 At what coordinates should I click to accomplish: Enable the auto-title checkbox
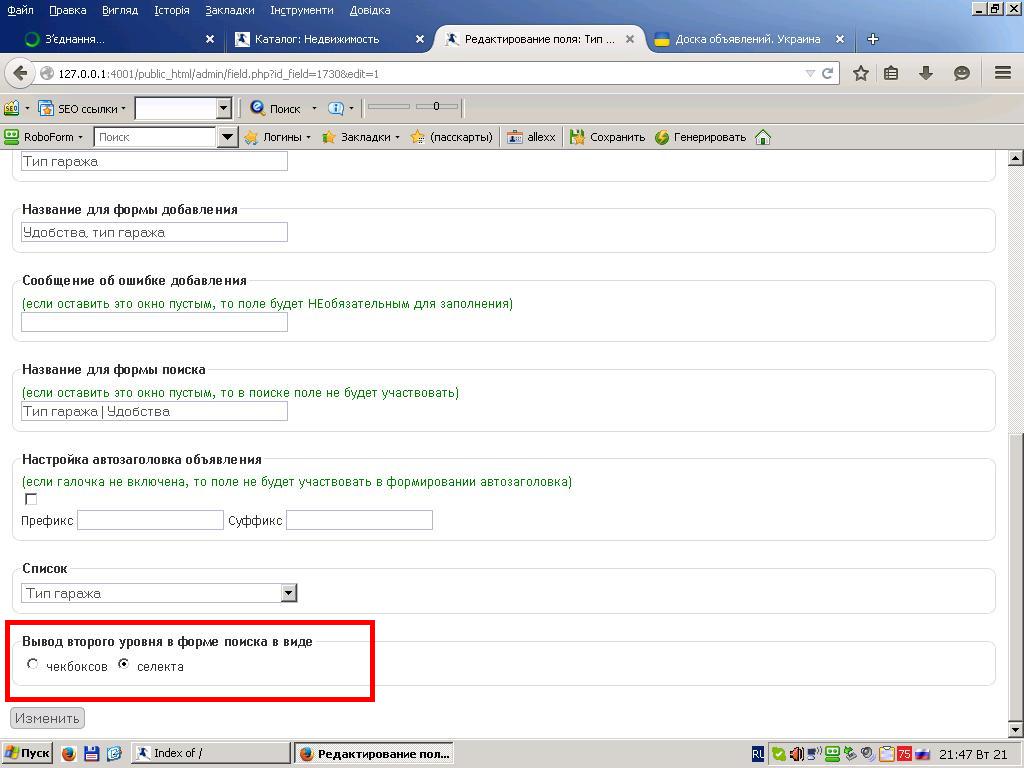coord(31,499)
